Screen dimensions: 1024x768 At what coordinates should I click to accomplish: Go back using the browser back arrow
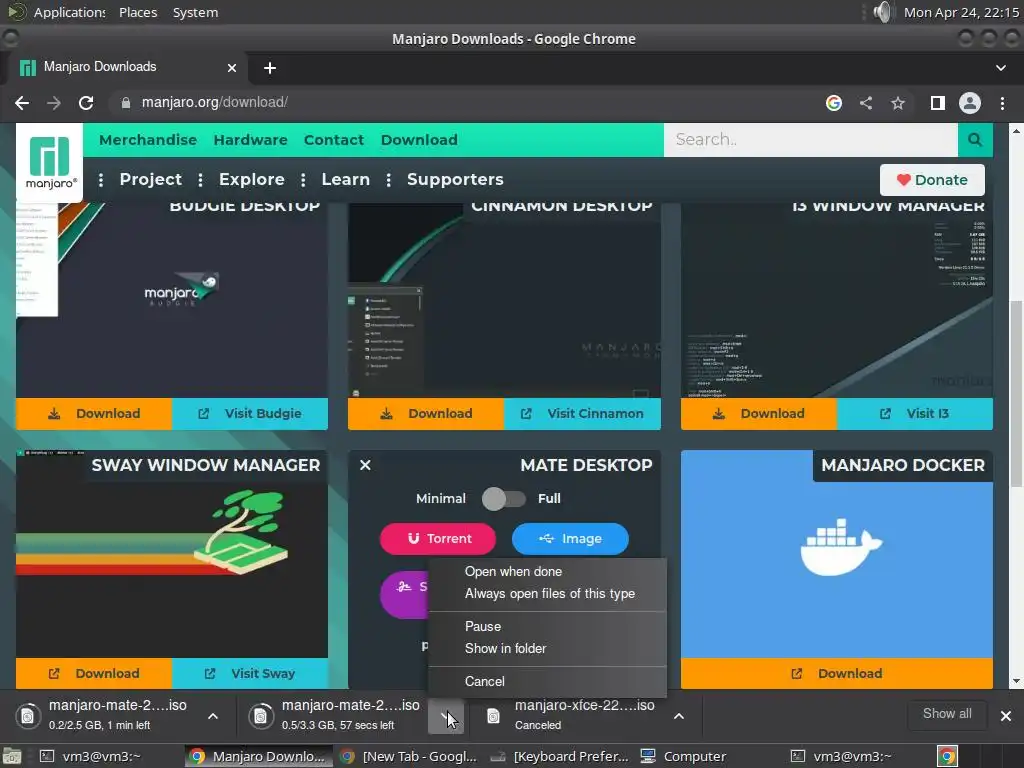[x=22, y=103]
